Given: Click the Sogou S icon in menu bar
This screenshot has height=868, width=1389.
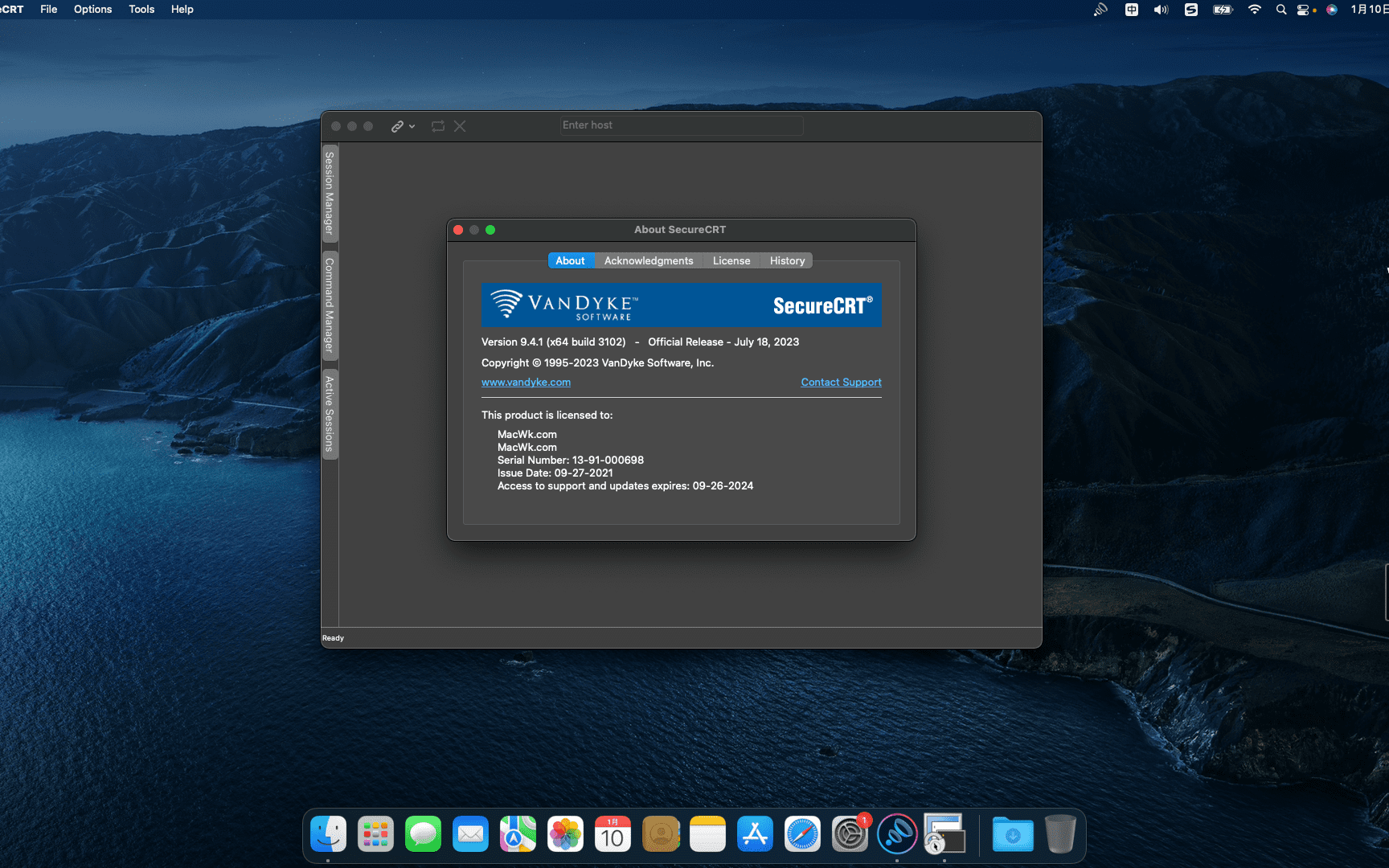Looking at the screenshot, I should 1191,10.
